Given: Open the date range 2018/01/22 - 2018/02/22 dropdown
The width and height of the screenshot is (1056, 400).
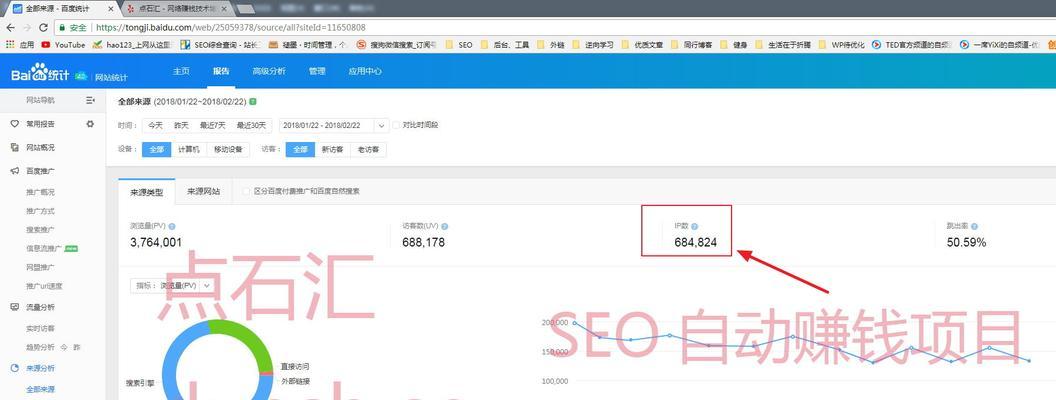Looking at the screenshot, I should [x=334, y=125].
